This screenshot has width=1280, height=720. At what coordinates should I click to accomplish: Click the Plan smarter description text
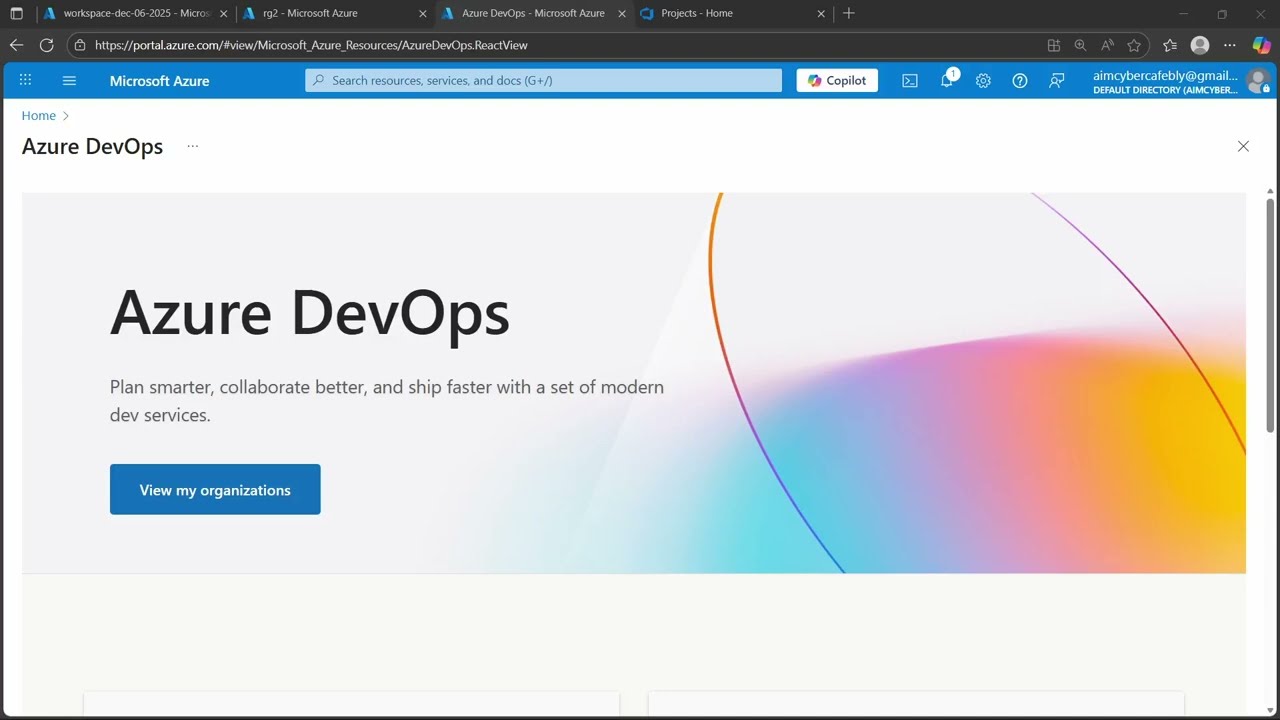tap(387, 400)
